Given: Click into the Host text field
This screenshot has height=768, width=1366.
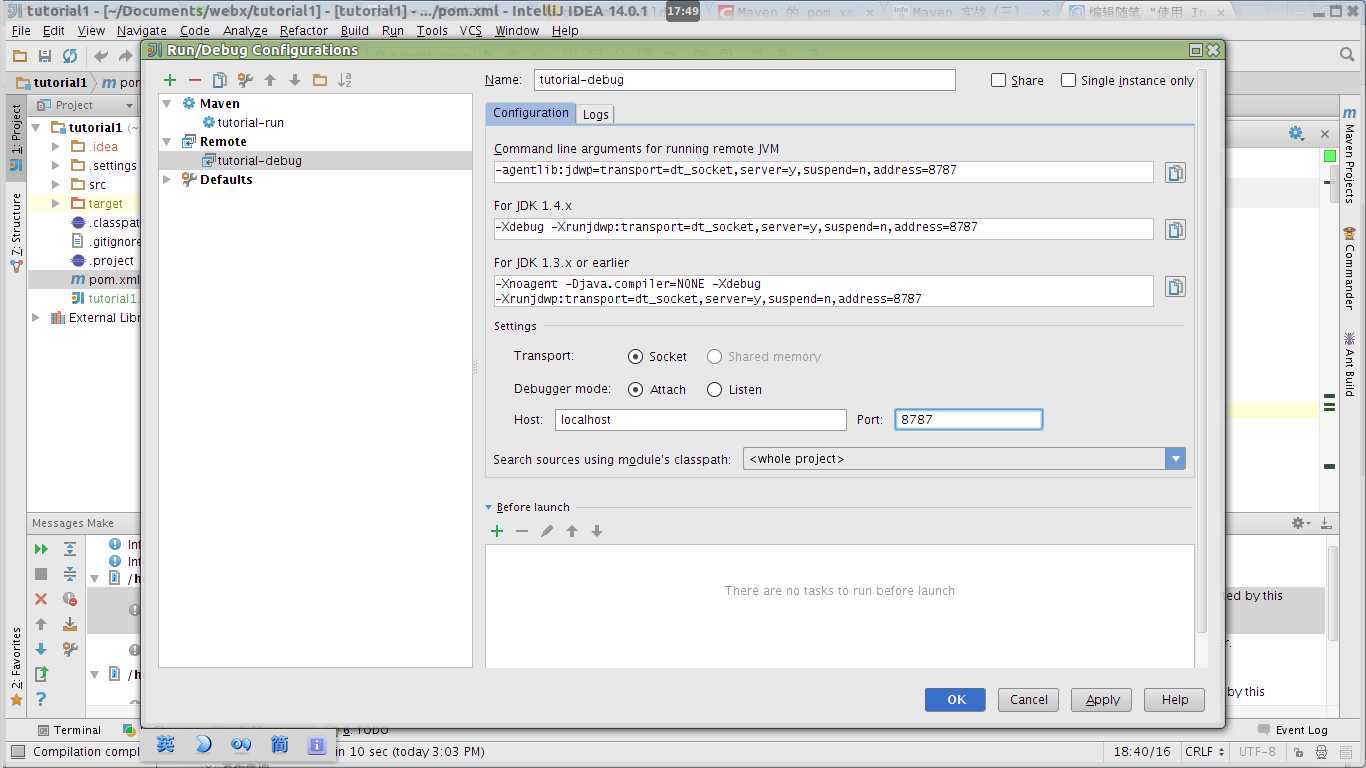Looking at the screenshot, I should [x=700, y=420].
